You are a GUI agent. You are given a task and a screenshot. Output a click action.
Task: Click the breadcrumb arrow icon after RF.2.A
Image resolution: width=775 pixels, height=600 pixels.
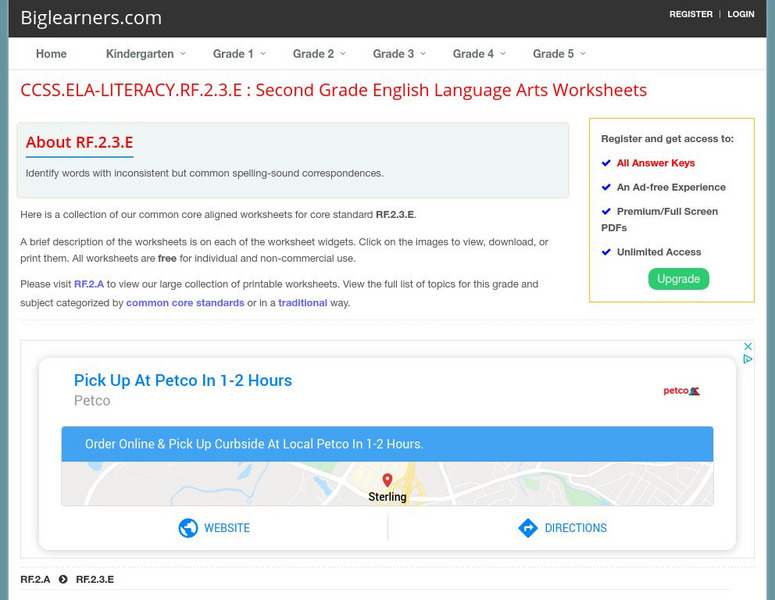[x=63, y=579]
